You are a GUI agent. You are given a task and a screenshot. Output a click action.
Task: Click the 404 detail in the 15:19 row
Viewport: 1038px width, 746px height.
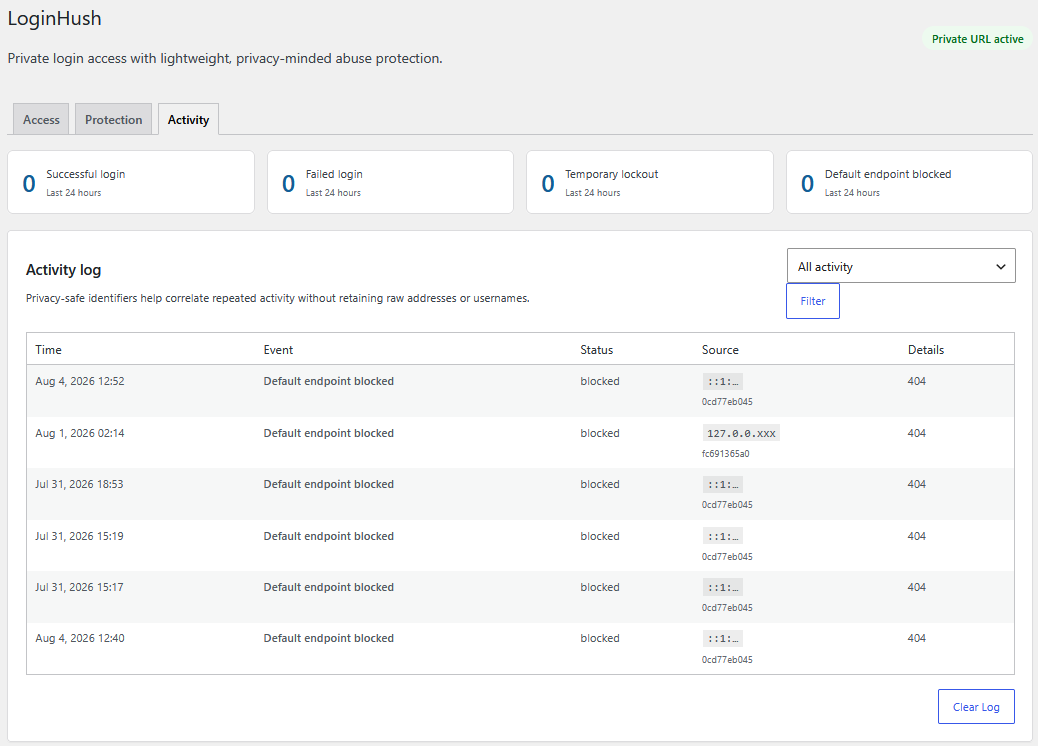tap(916, 536)
